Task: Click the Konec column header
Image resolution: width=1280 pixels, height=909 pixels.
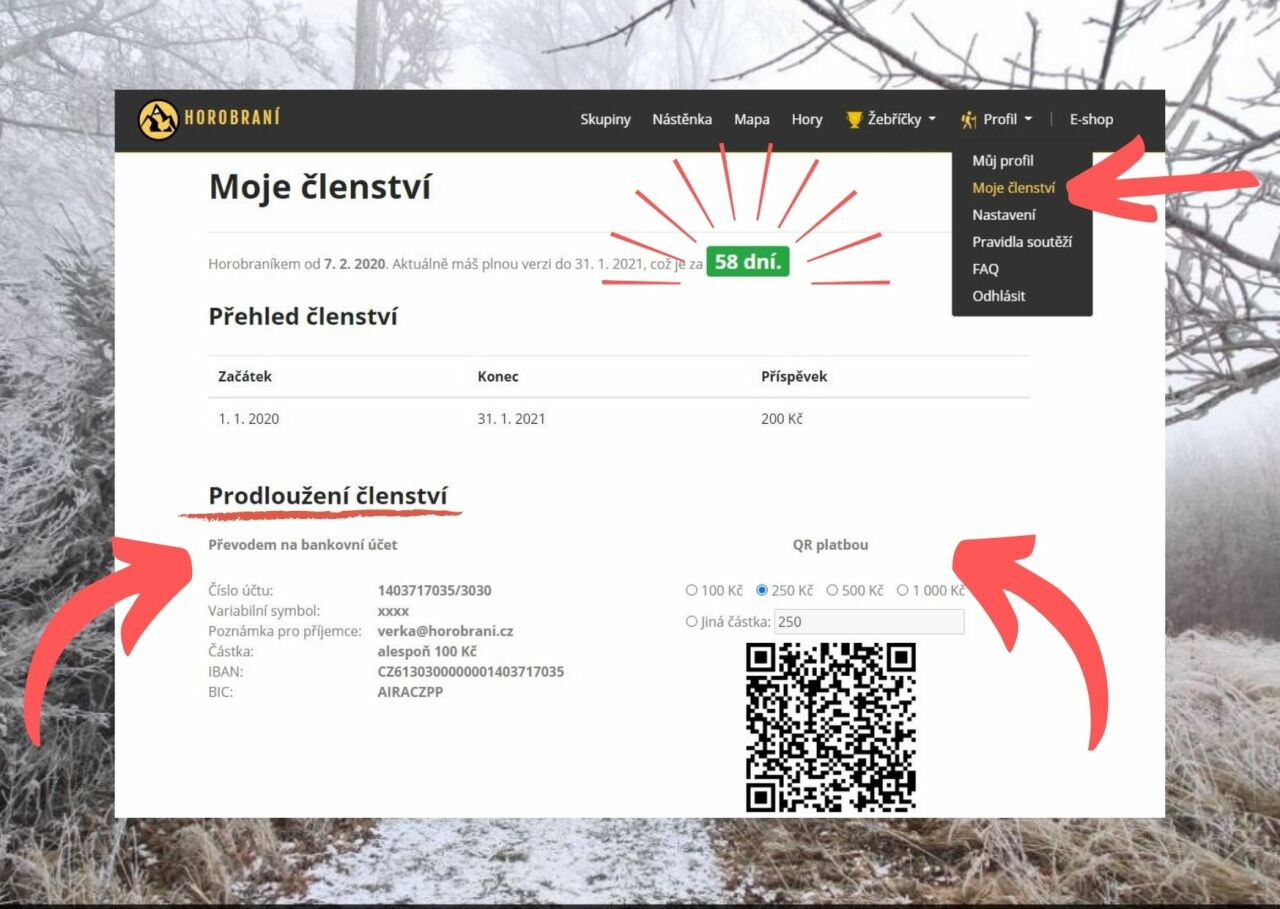Action: pyautogui.click(x=498, y=377)
